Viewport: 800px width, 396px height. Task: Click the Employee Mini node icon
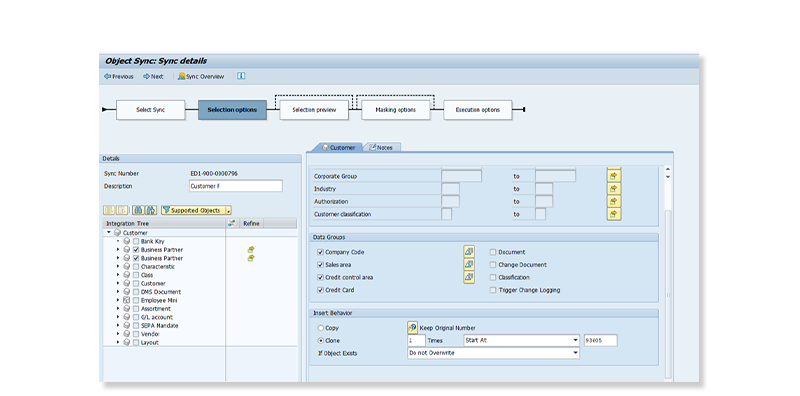tap(127, 300)
